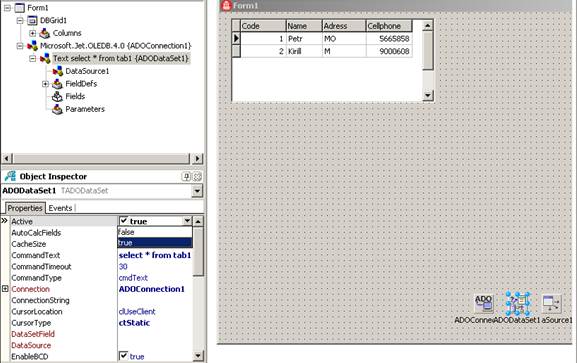Select the cellphone cell 5665858
Viewport: 577px width, 363px height.
click(x=389, y=39)
